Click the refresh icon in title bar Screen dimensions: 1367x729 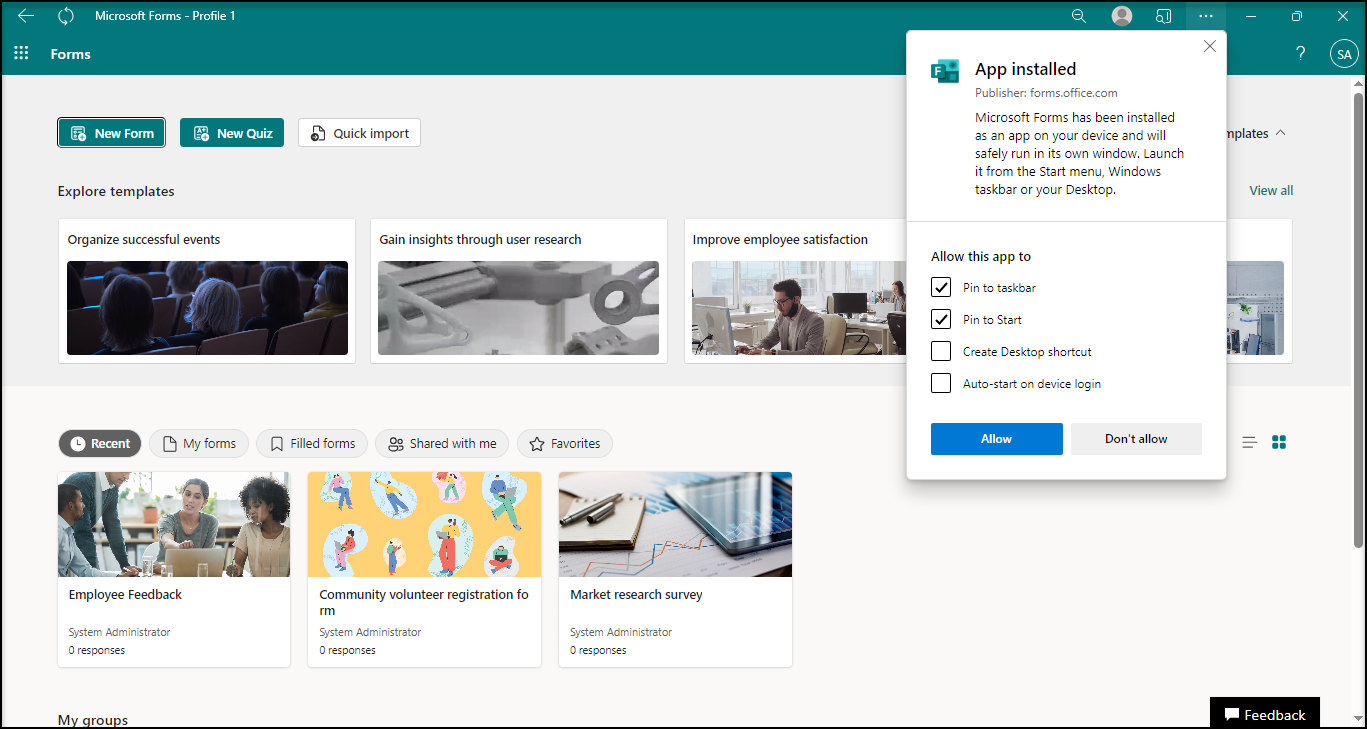[x=66, y=16]
